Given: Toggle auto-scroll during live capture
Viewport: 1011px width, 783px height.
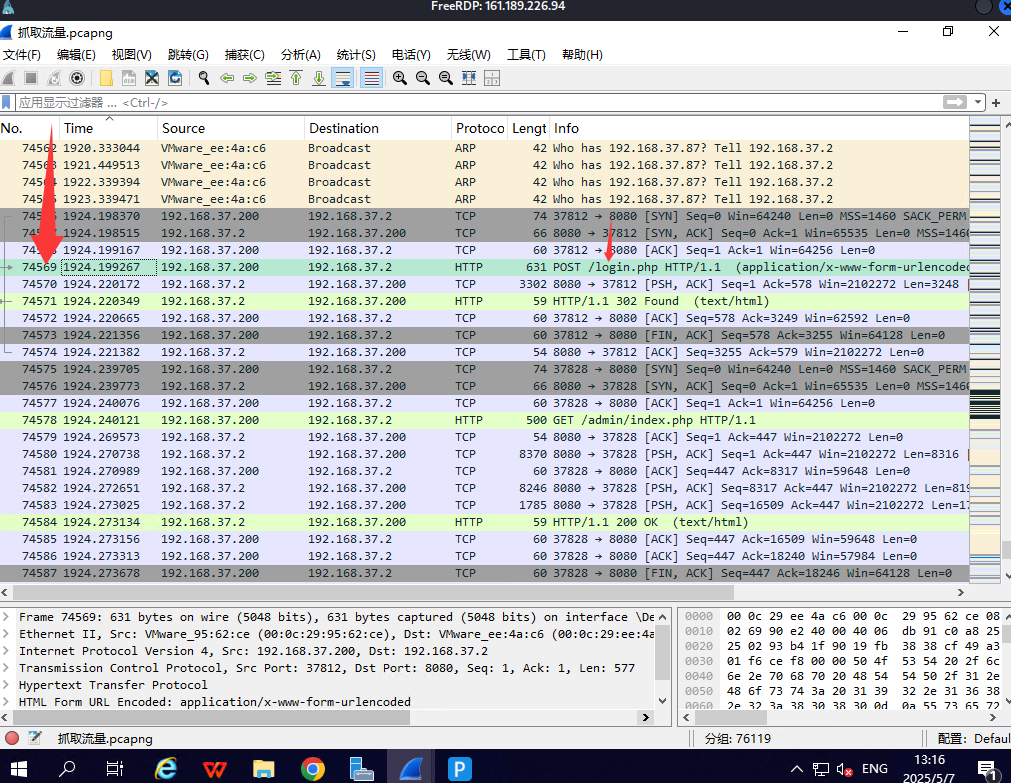Looking at the screenshot, I should pyautogui.click(x=342, y=78).
